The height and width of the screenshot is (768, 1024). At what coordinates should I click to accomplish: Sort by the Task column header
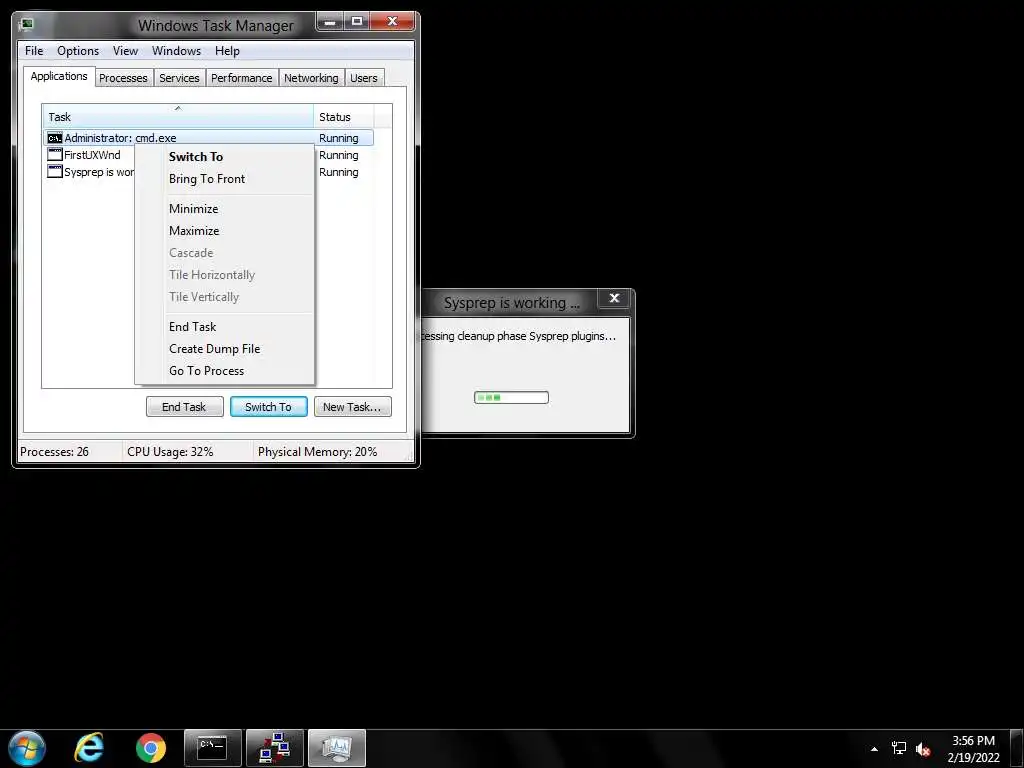178,116
